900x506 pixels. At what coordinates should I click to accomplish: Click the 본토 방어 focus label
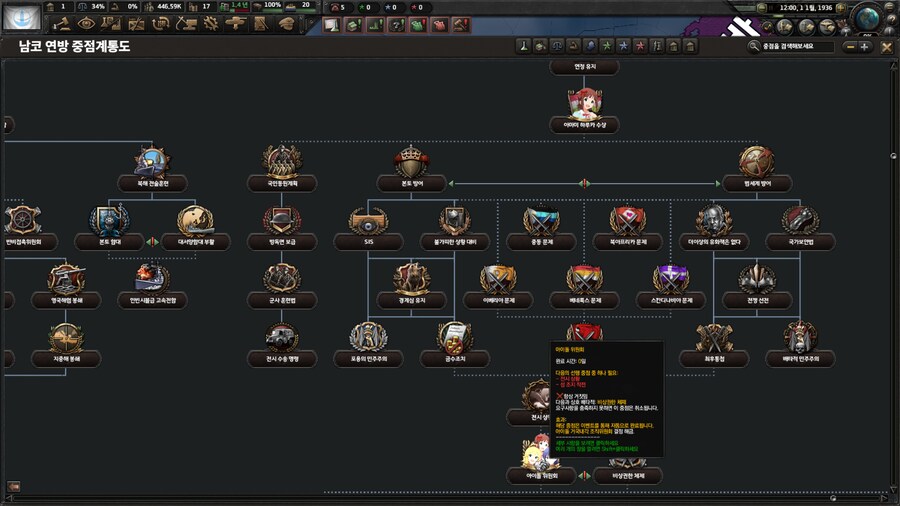411,185
